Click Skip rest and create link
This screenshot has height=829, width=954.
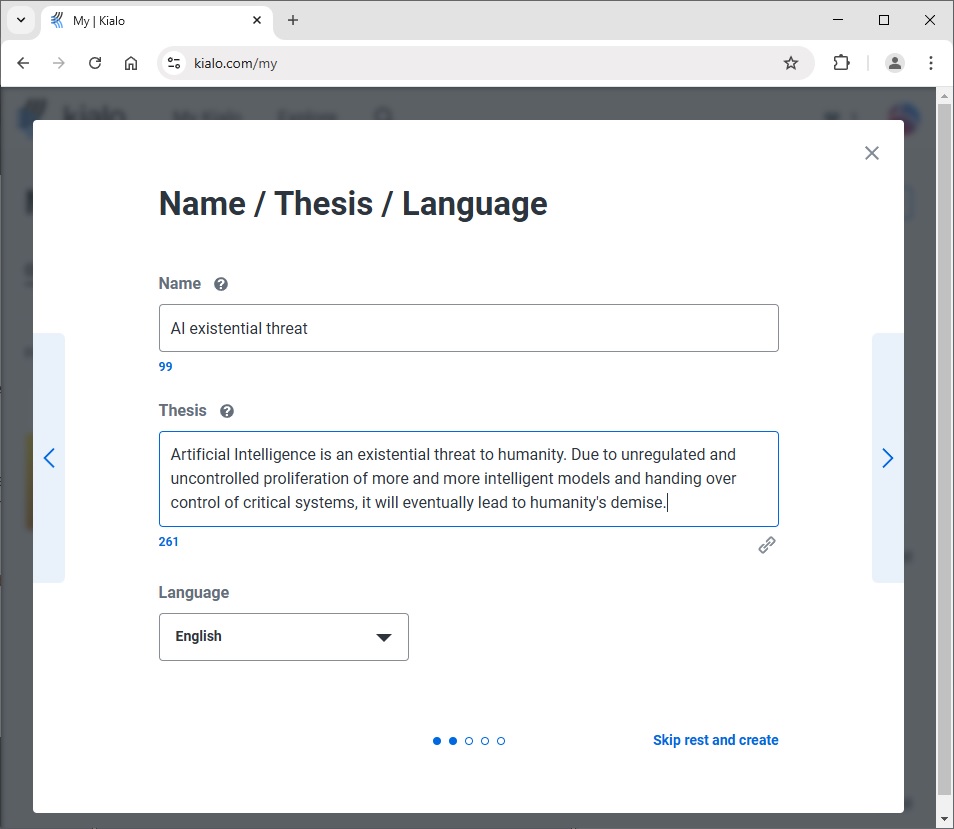[716, 740]
